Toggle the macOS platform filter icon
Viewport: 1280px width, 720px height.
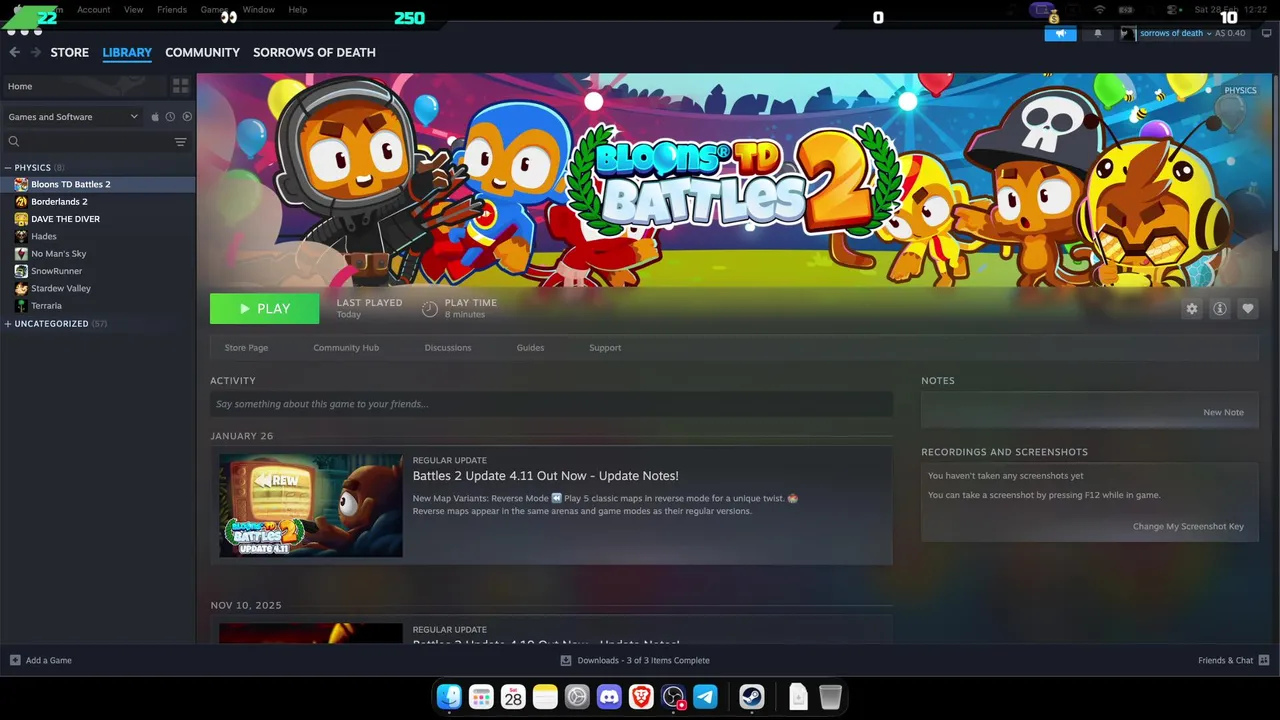pos(155,117)
